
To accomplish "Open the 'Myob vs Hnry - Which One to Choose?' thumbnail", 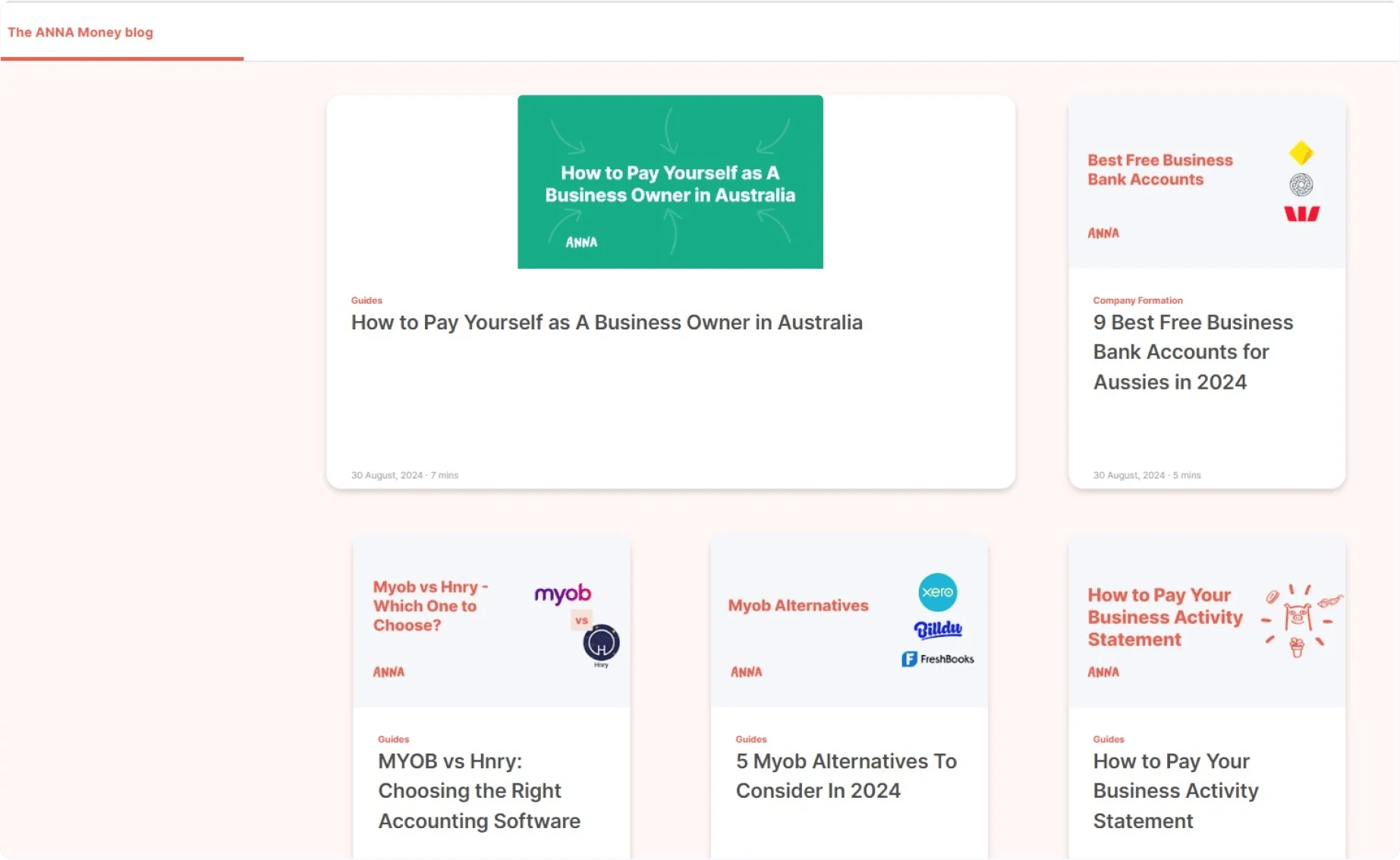I will 491,621.
